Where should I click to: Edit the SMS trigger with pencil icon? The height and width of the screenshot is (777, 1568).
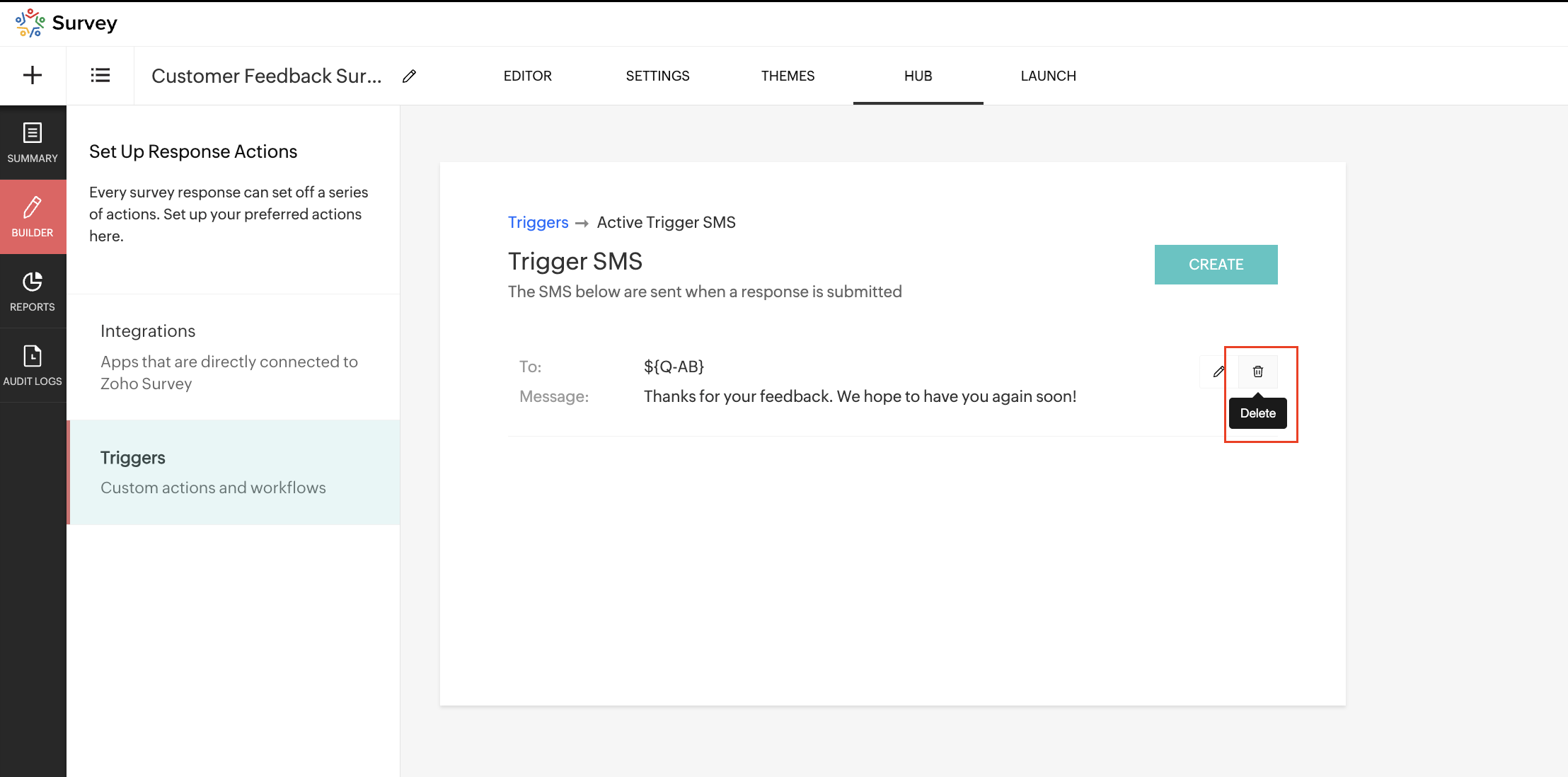point(1218,372)
